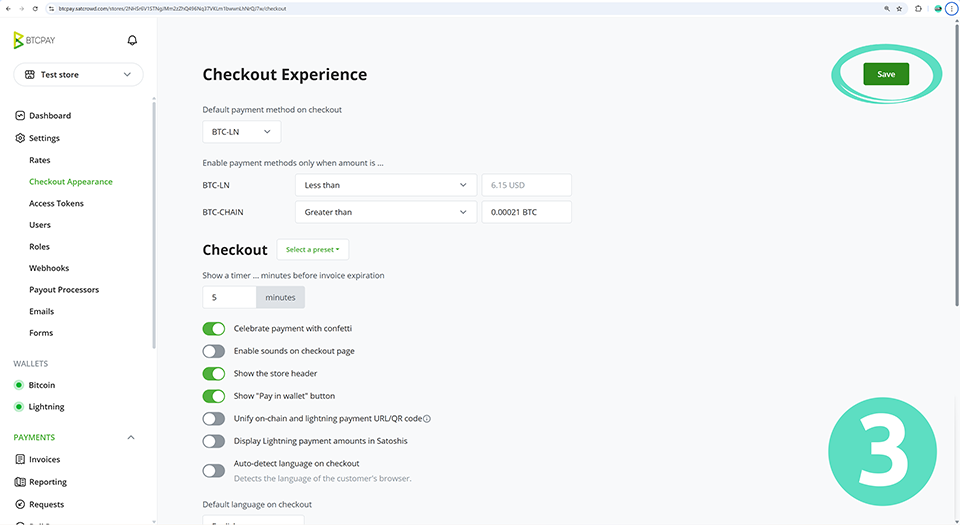
Task: Click the Invoices icon in sidebar
Action: (x=20, y=460)
